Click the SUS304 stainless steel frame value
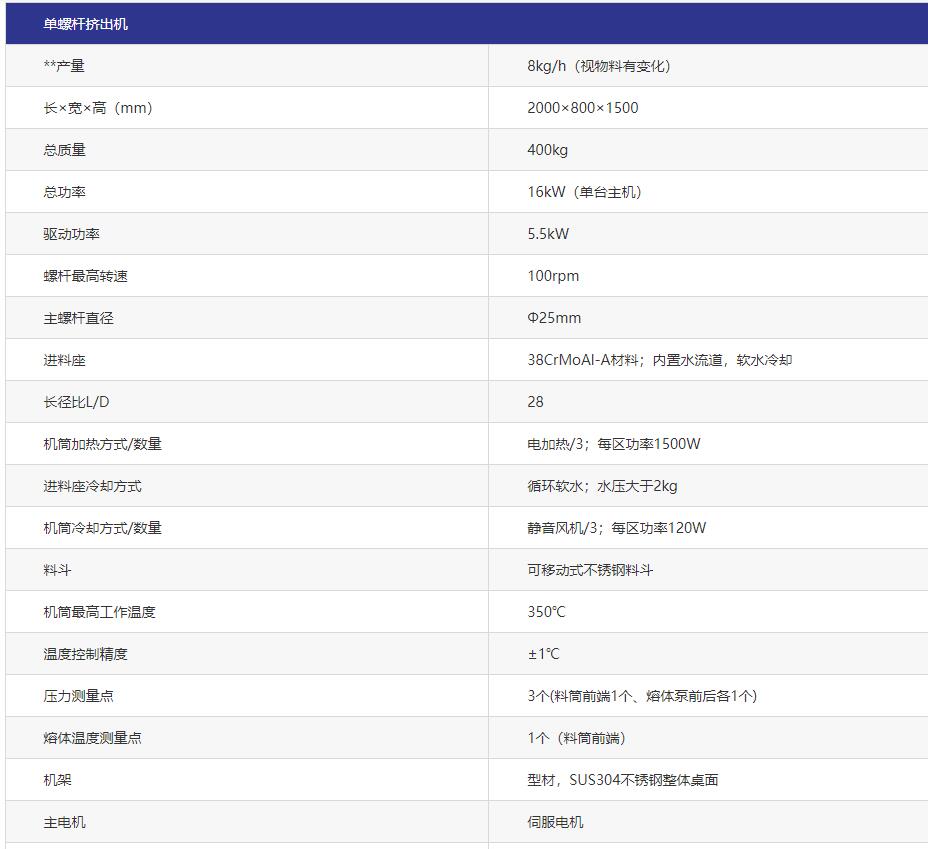This screenshot has width=928, height=849. (x=622, y=780)
